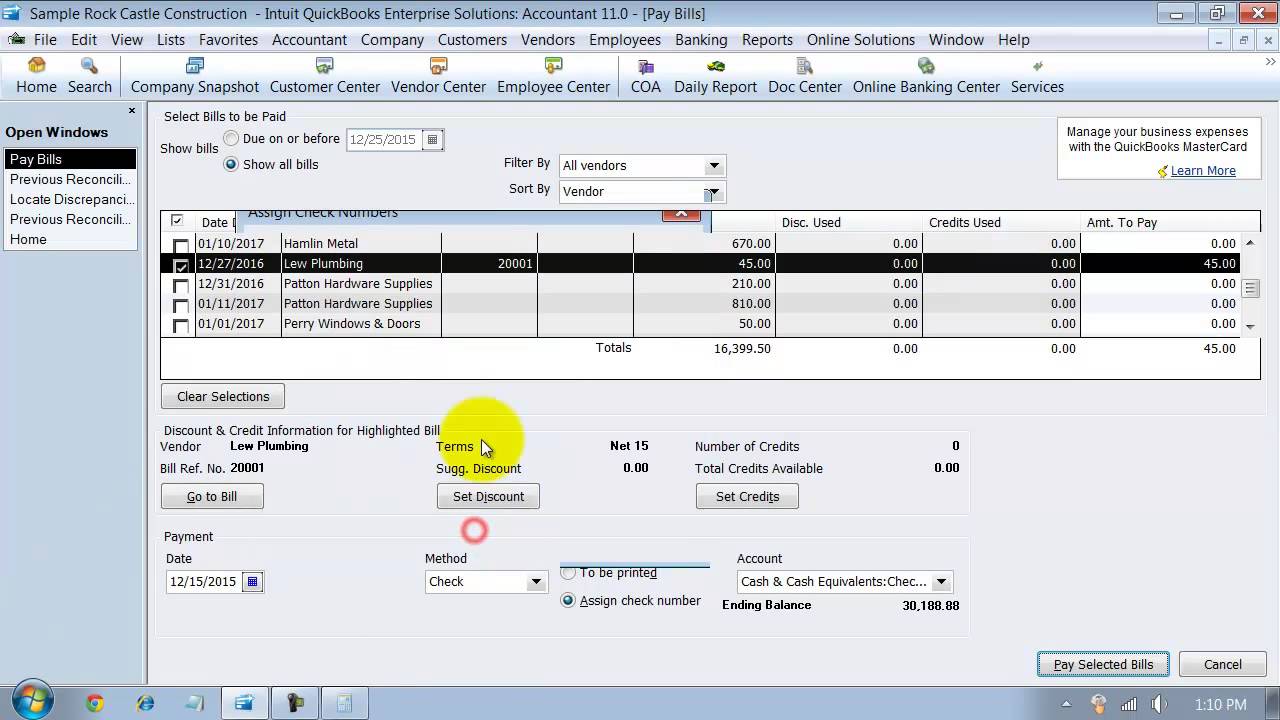
Task: Open Internet Explorer from the taskbar
Action: (145, 703)
